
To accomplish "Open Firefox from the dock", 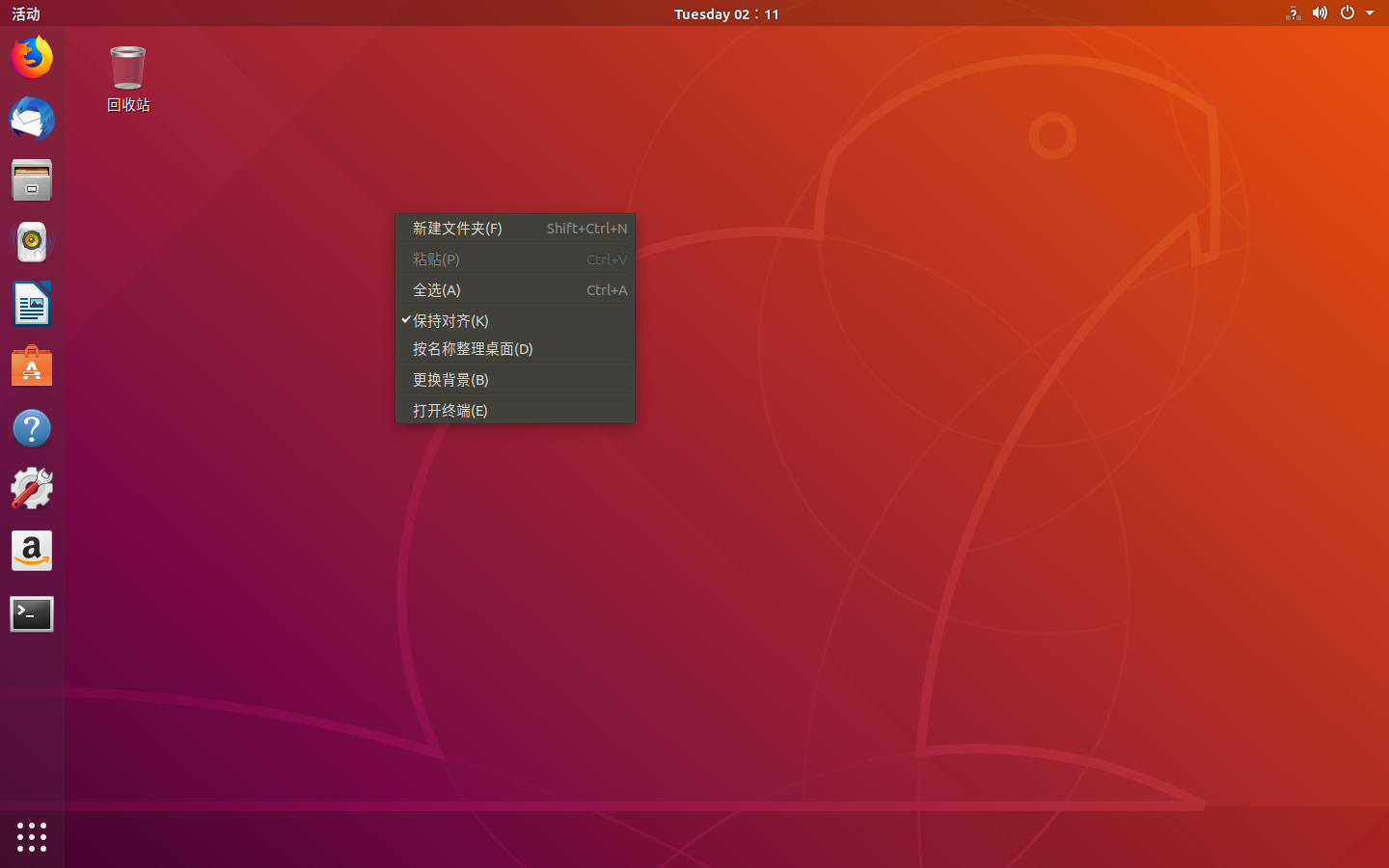I will (32, 57).
